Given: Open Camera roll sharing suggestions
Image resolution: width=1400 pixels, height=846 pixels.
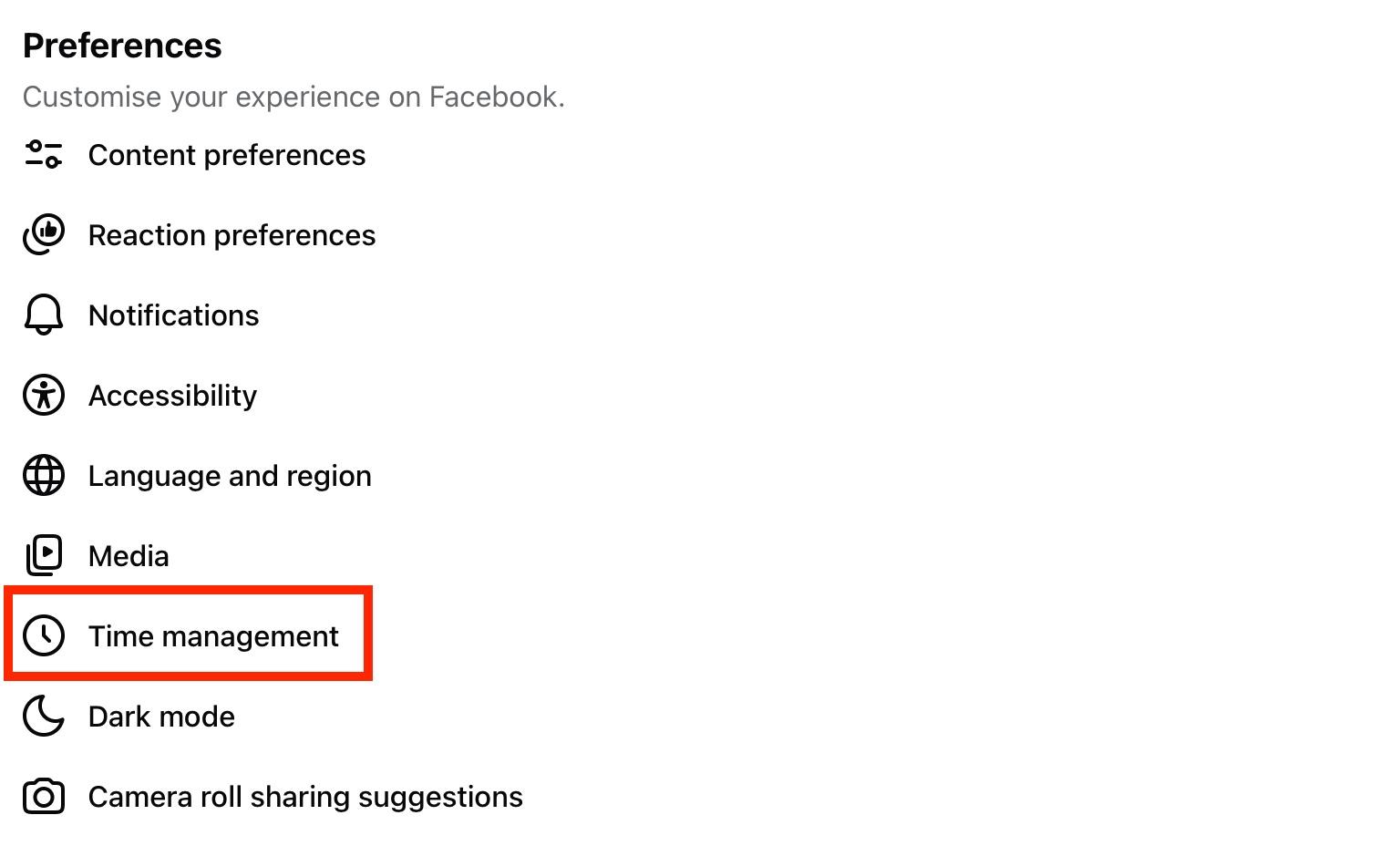Looking at the screenshot, I should pos(305,797).
